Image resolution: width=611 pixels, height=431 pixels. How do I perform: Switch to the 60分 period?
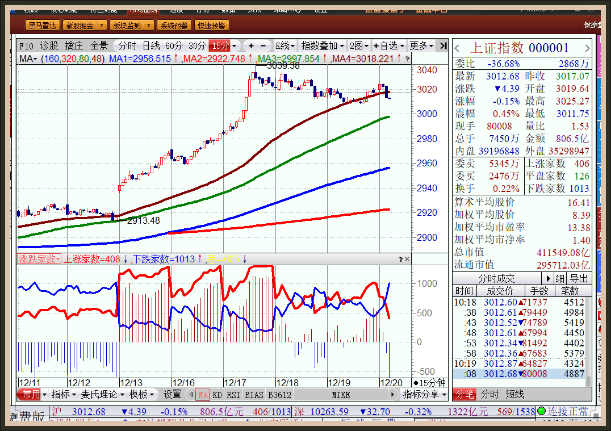click(x=174, y=46)
